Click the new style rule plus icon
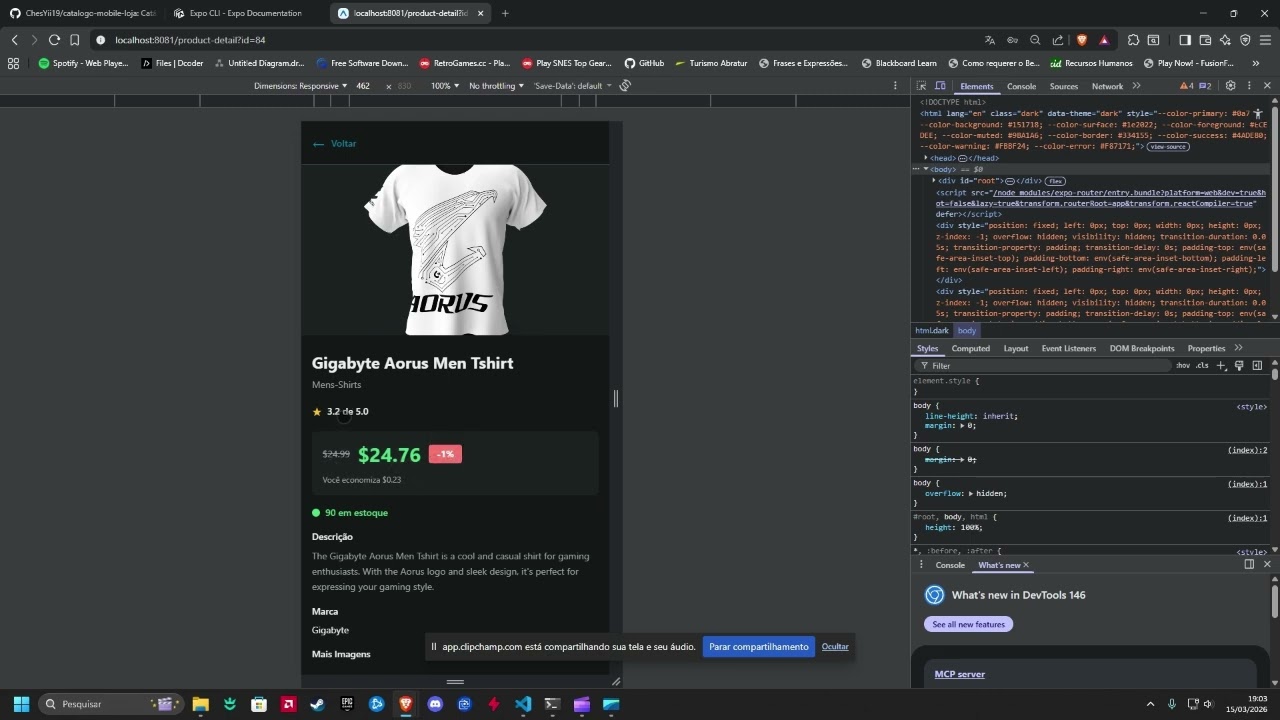This screenshot has width=1280, height=720. [1221, 366]
